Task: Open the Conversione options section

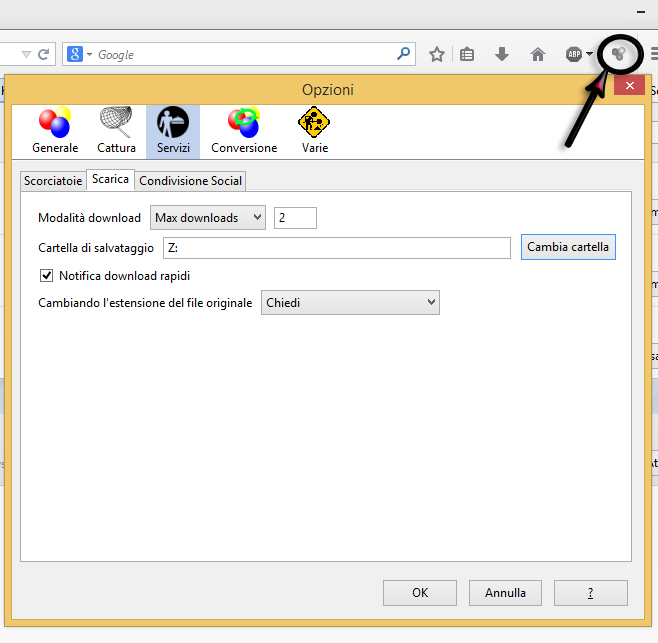Action: coord(244,131)
